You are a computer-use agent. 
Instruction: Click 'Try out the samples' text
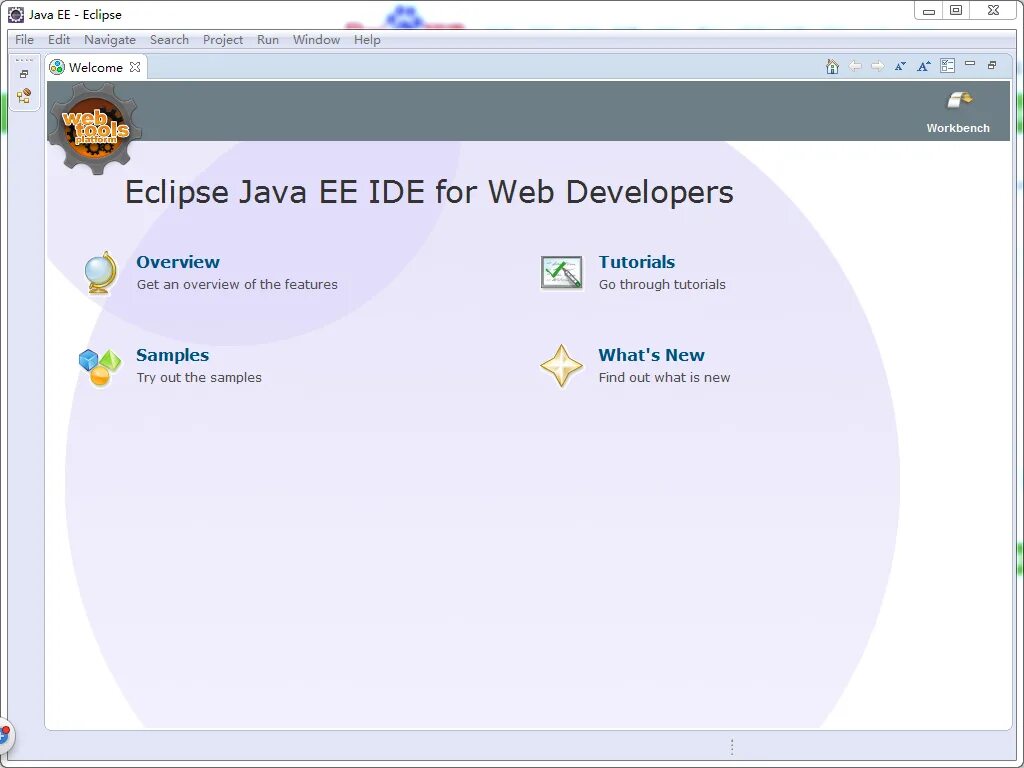[199, 377]
